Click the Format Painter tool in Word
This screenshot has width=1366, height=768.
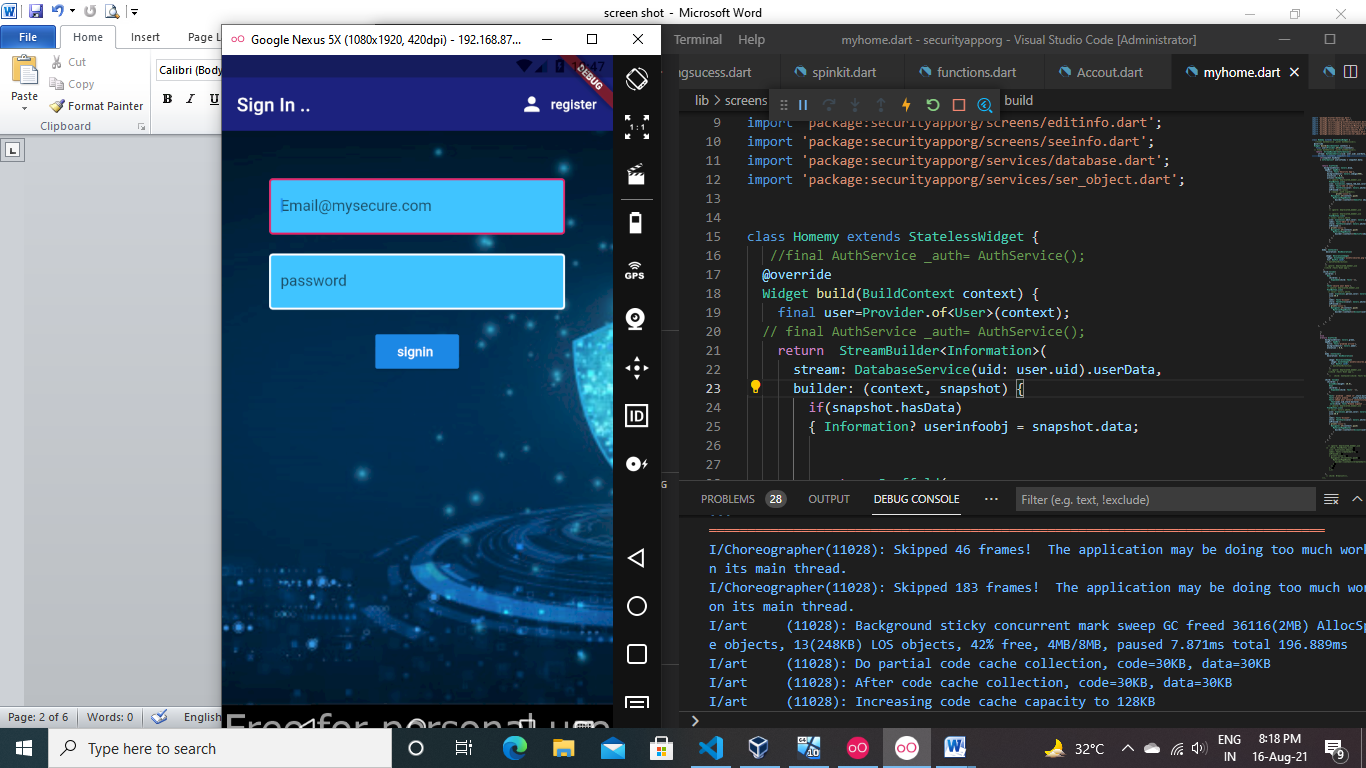[x=97, y=106]
